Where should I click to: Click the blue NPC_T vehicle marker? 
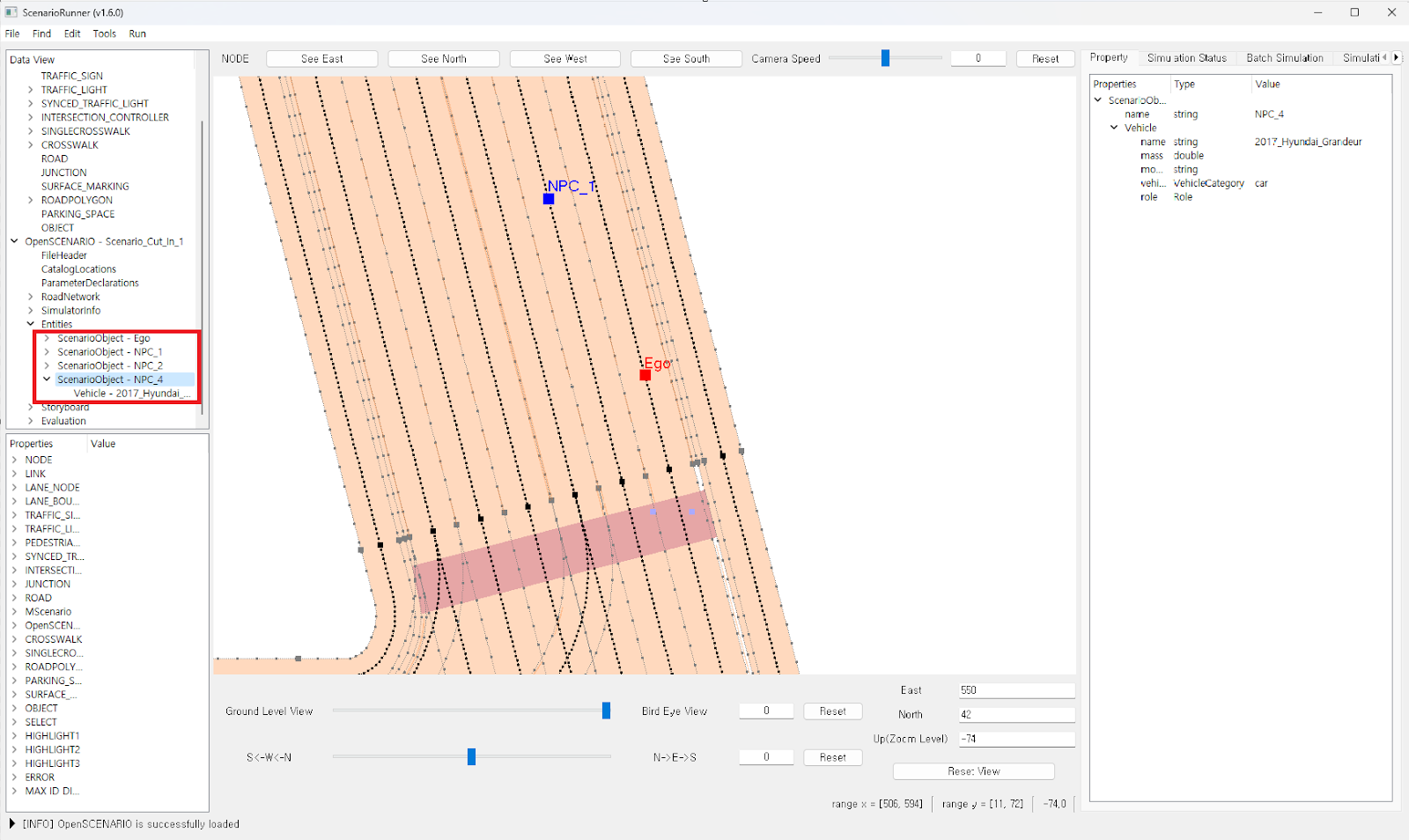549,199
